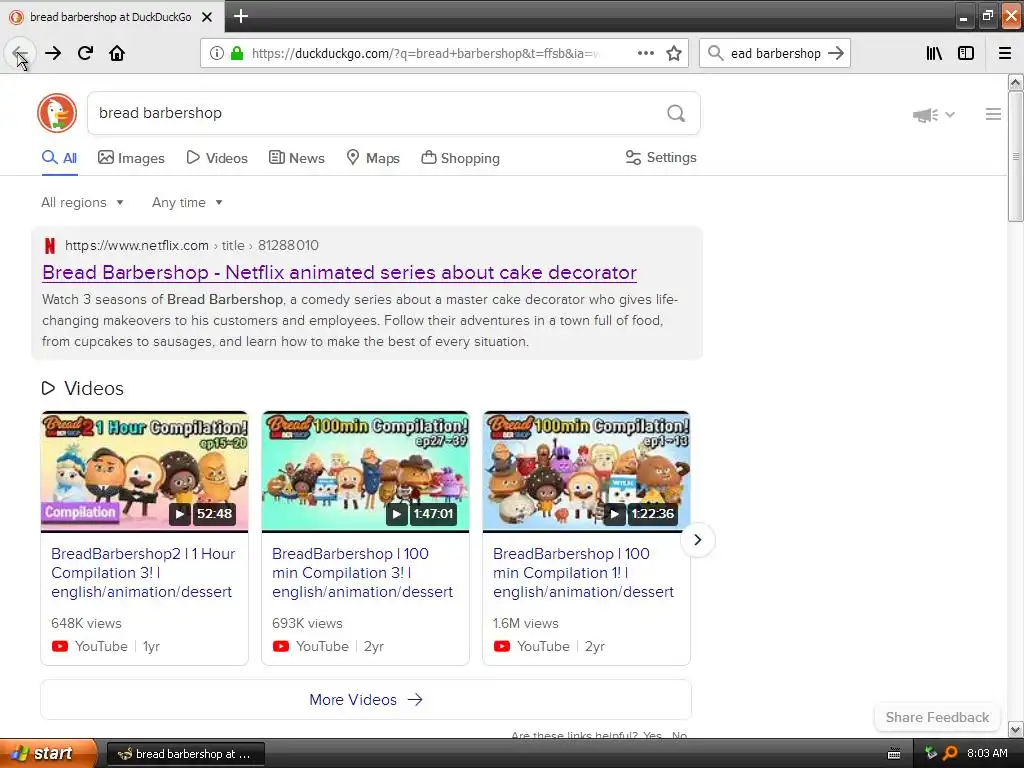Screen dimensions: 1024x768
Task: Play the 52:48 1 Hour Compilation thumbnail
Action: tap(144, 471)
